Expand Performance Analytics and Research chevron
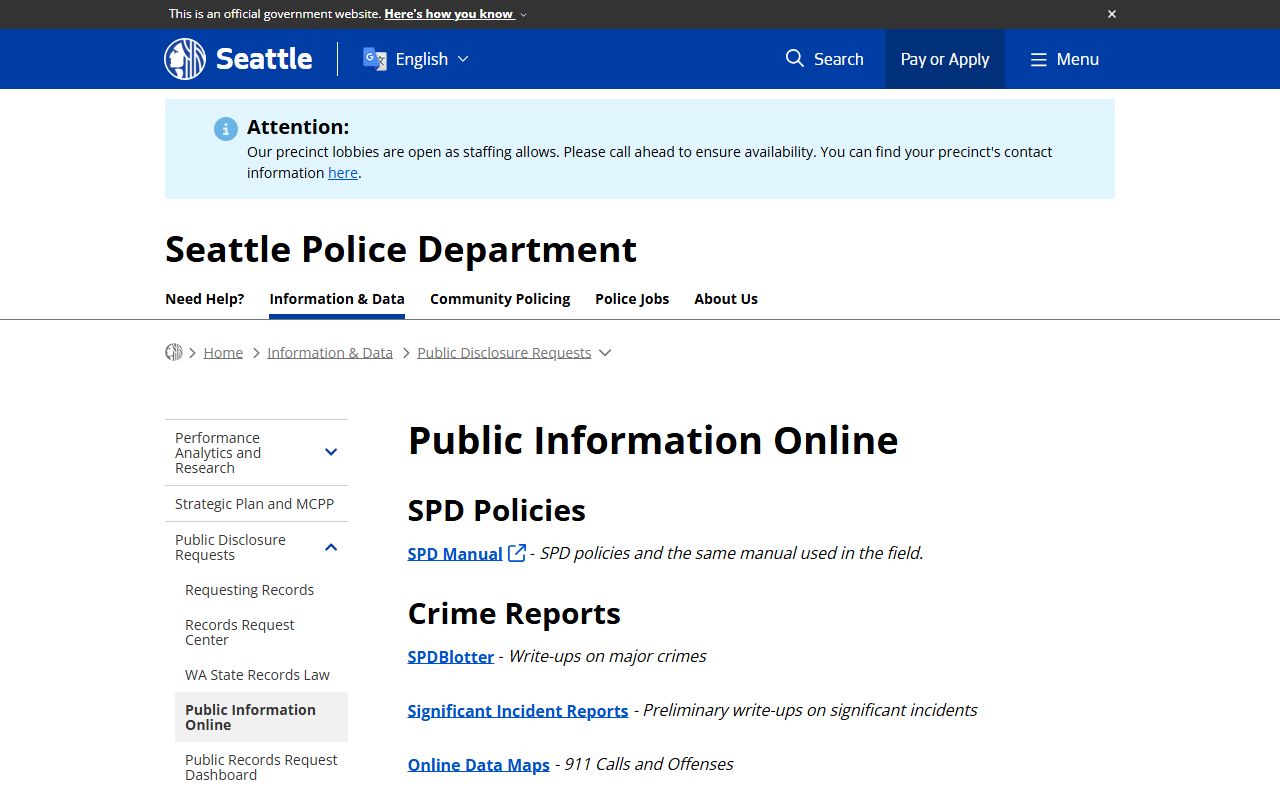The height and width of the screenshot is (800, 1280). click(331, 452)
